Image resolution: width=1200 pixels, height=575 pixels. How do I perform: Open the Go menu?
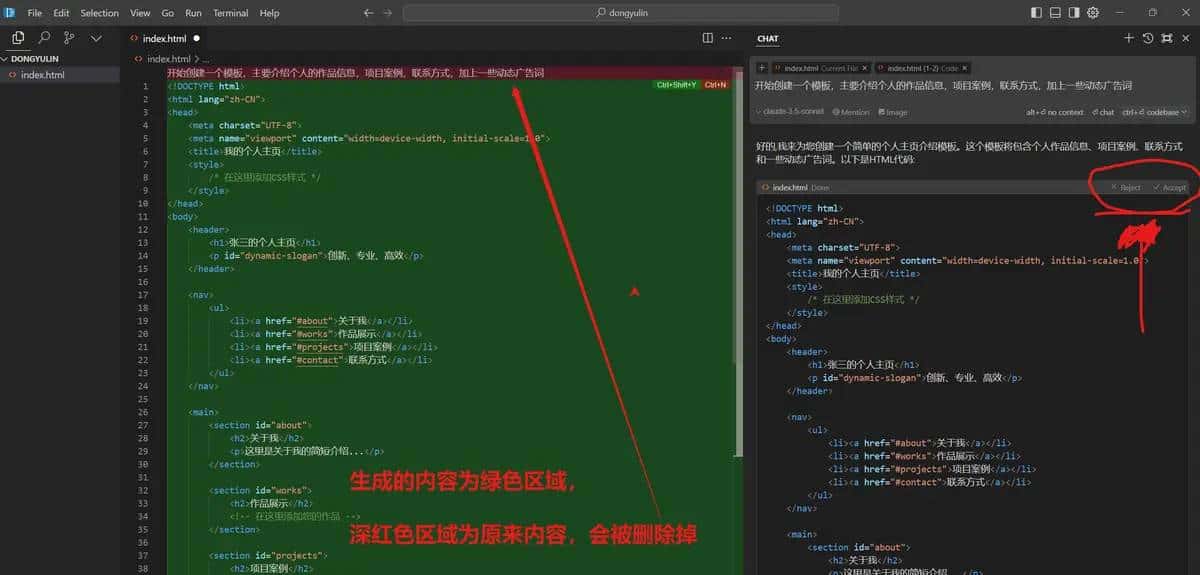coord(167,13)
